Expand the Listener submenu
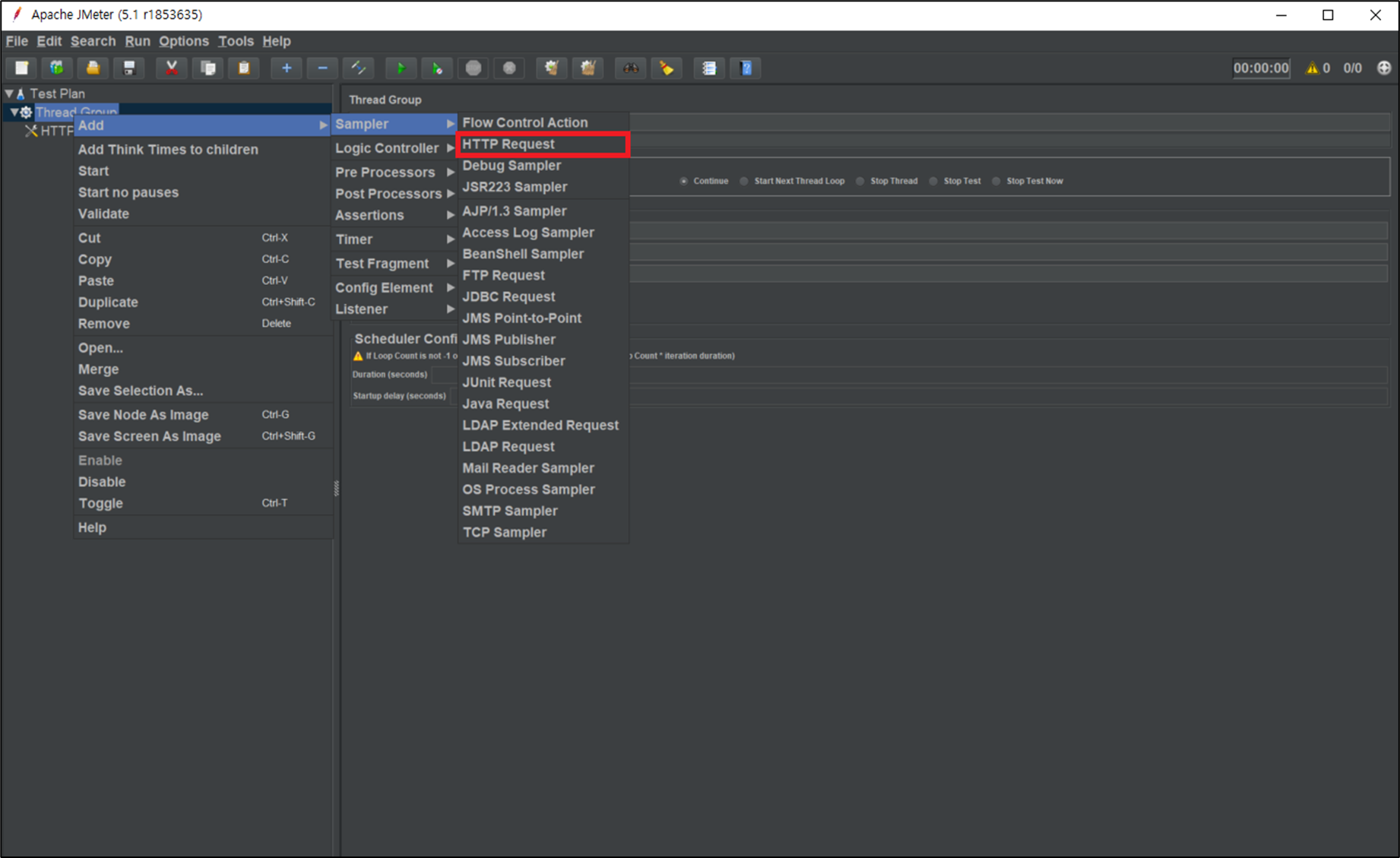Image resolution: width=1400 pixels, height=858 pixels. pyautogui.click(x=394, y=309)
